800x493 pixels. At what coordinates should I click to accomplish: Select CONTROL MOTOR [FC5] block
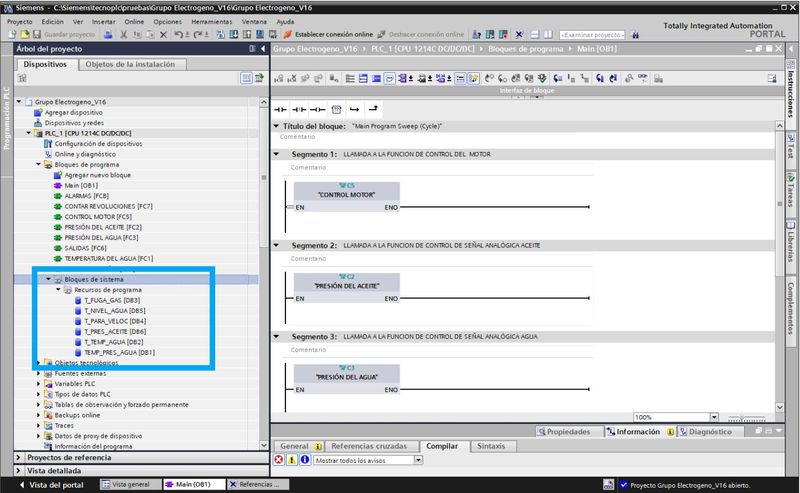pyautogui.click(x=97, y=216)
